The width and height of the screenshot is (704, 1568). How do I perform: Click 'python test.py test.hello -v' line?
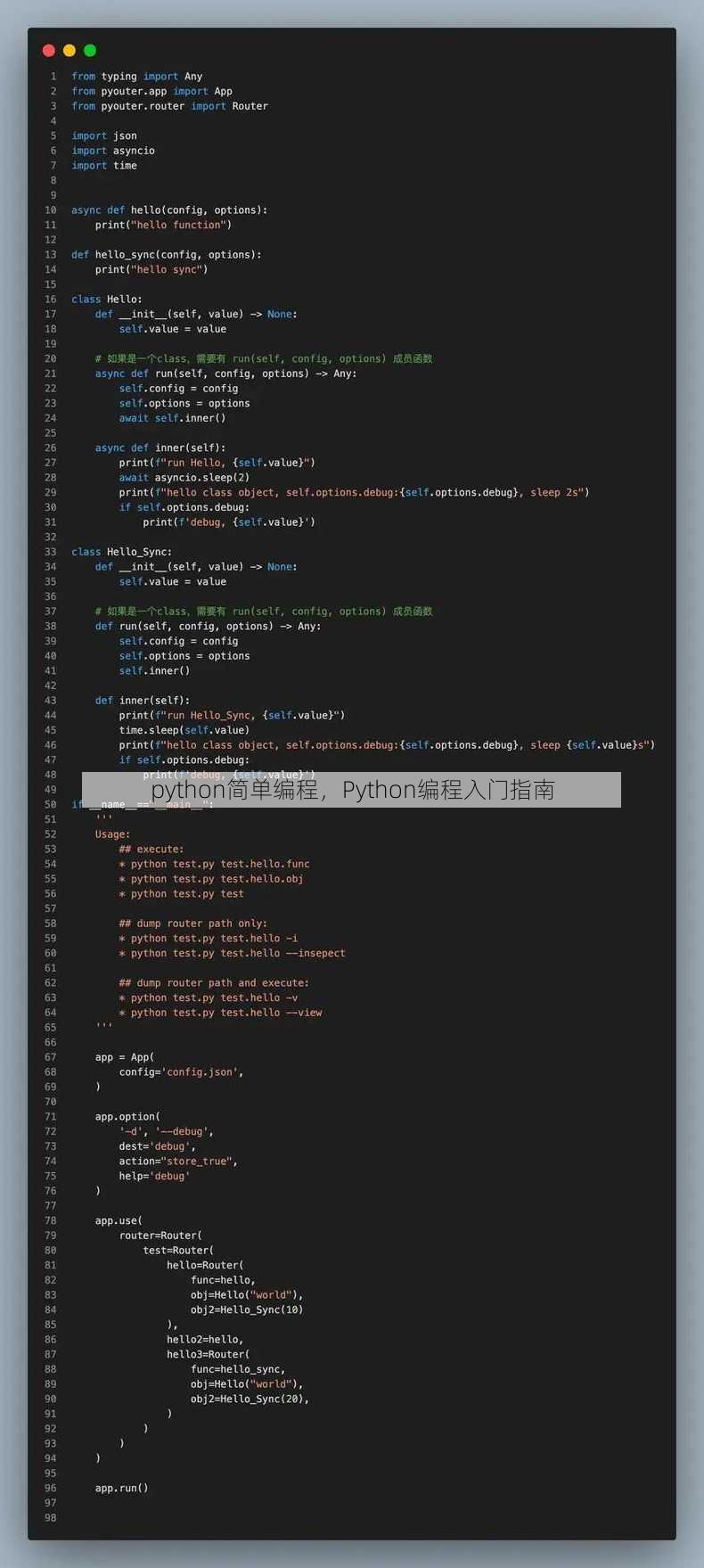[209, 997]
